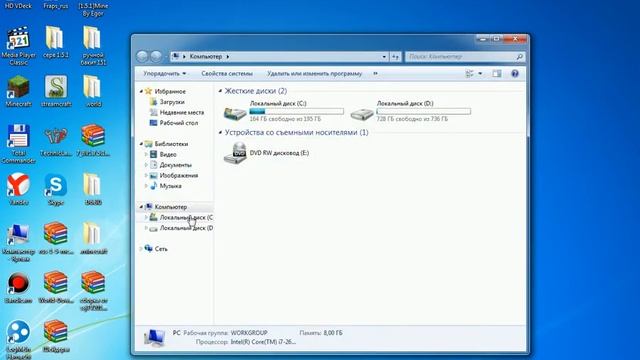
Task: Click the Forward navigation button
Action: 156,56
